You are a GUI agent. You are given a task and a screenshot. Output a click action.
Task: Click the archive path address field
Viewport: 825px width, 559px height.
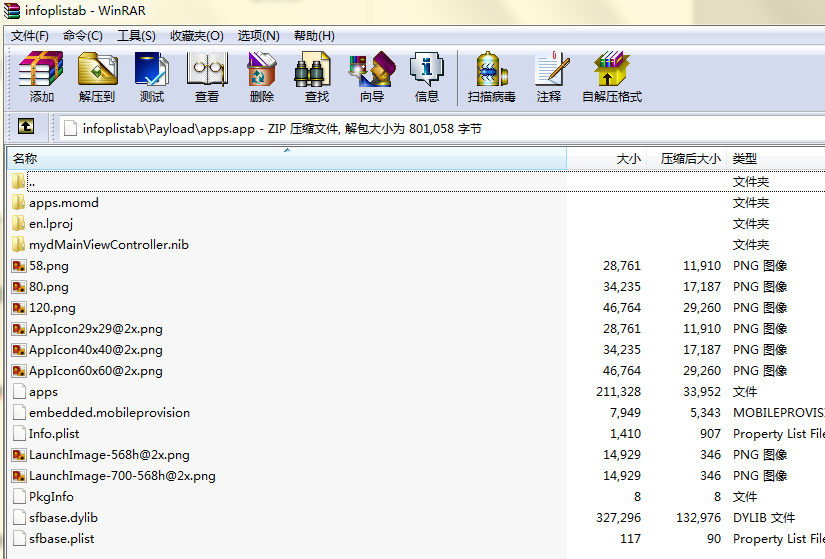coord(442,128)
